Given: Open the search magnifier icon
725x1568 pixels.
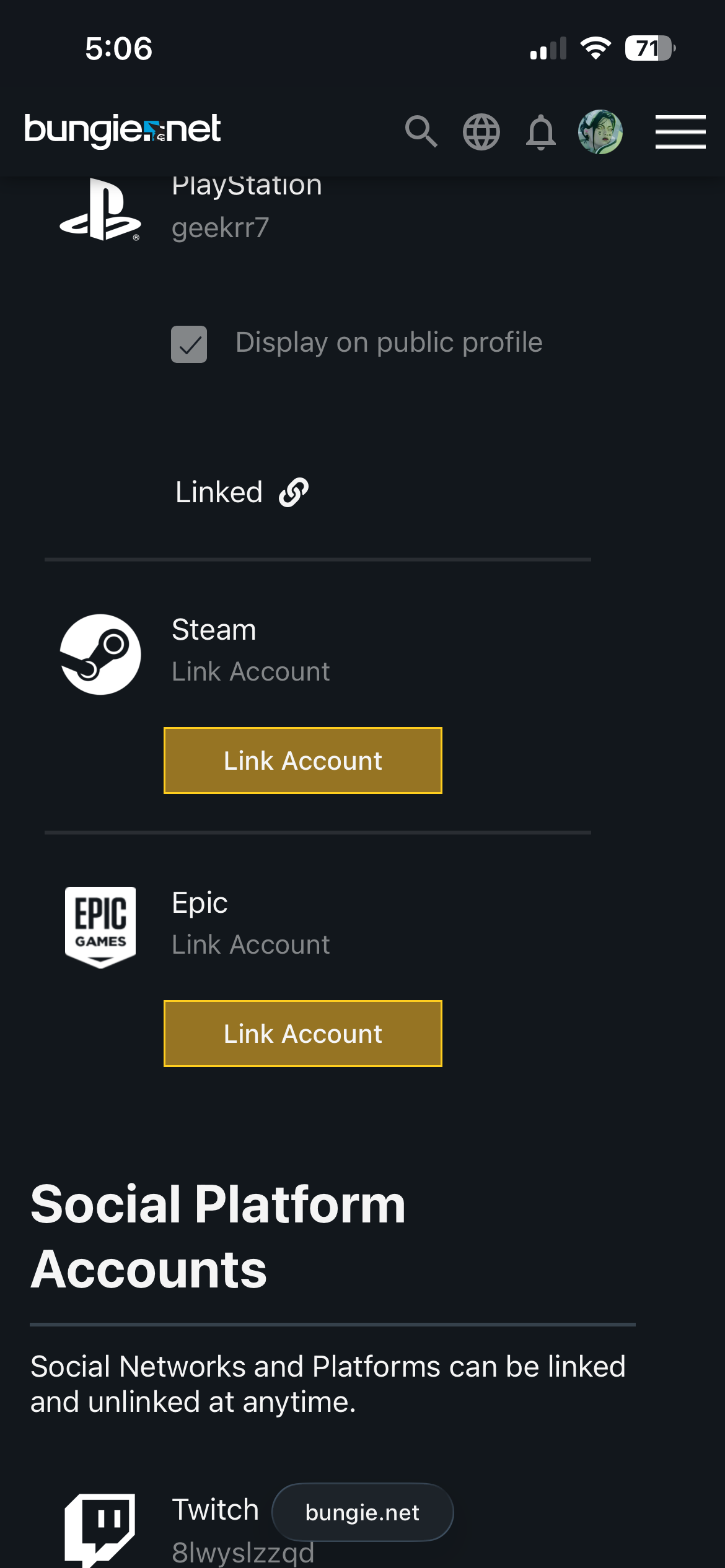Looking at the screenshot, I should [x=421, y=131].
